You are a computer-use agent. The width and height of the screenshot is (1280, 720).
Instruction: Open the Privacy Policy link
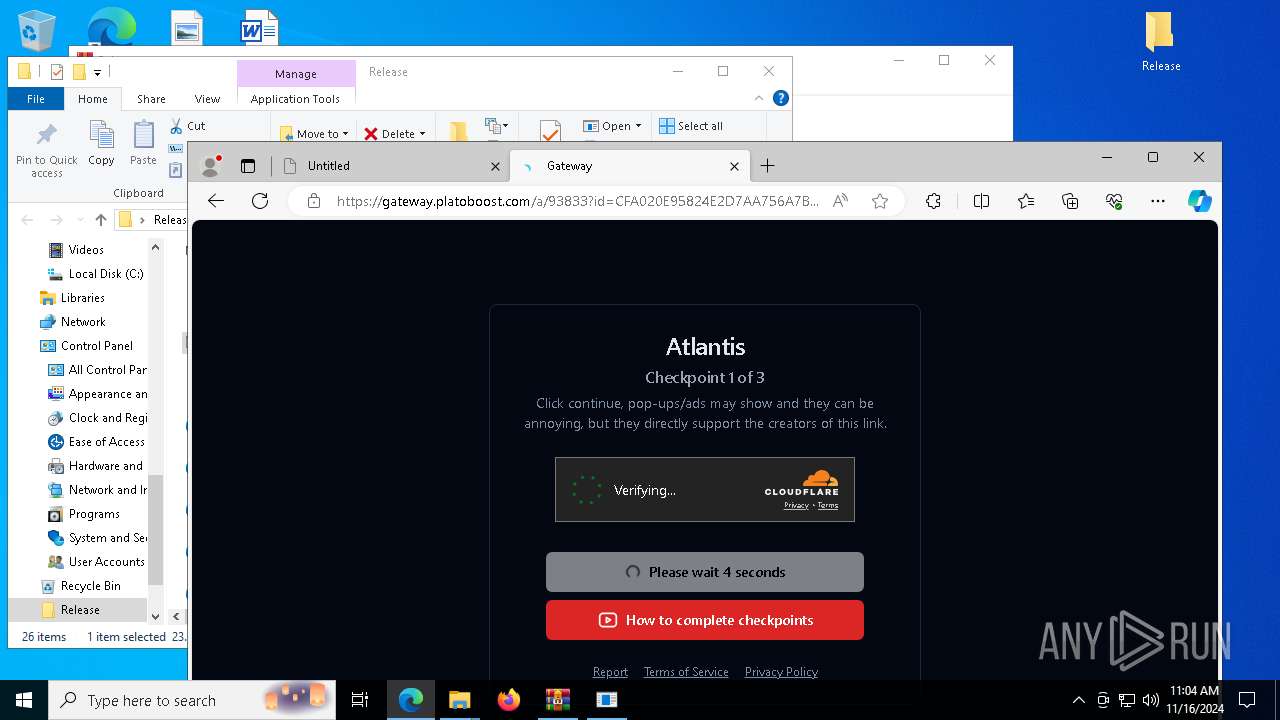coord(781,672)
